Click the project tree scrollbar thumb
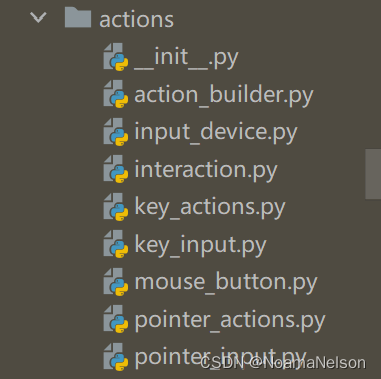Screen dimensions: 381x379 pyautogui.click(x=373, y=174)
